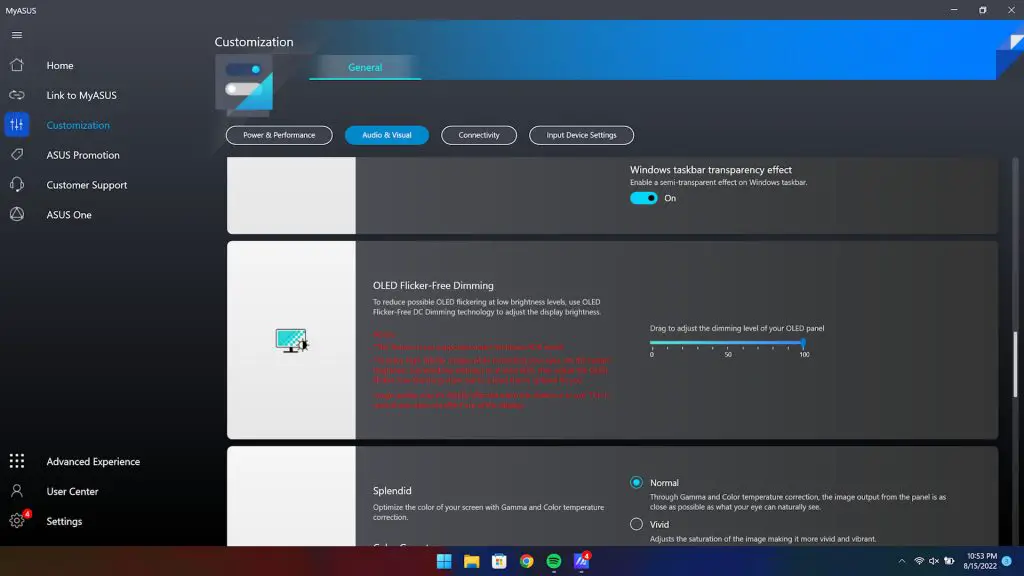Click the Splendid heading text

(x=392, y=490)
